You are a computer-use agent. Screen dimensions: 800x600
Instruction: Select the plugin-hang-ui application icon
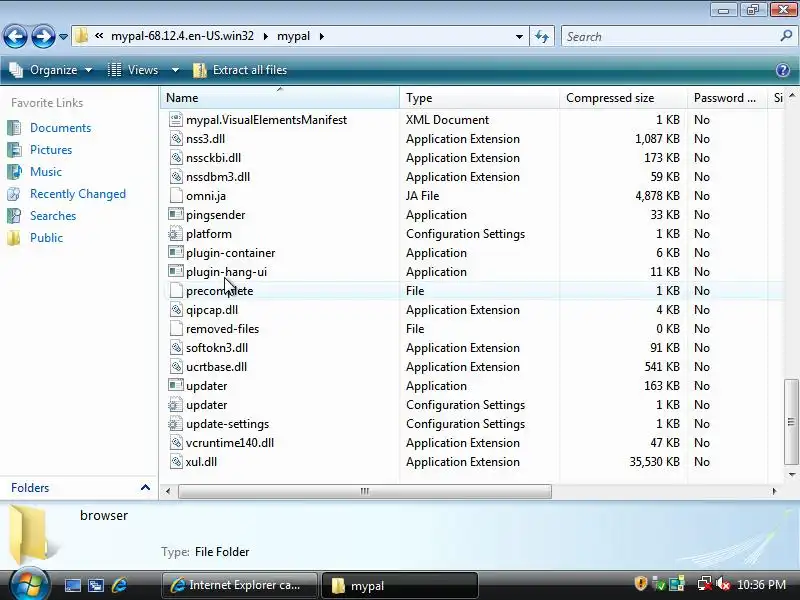(176, 271)
